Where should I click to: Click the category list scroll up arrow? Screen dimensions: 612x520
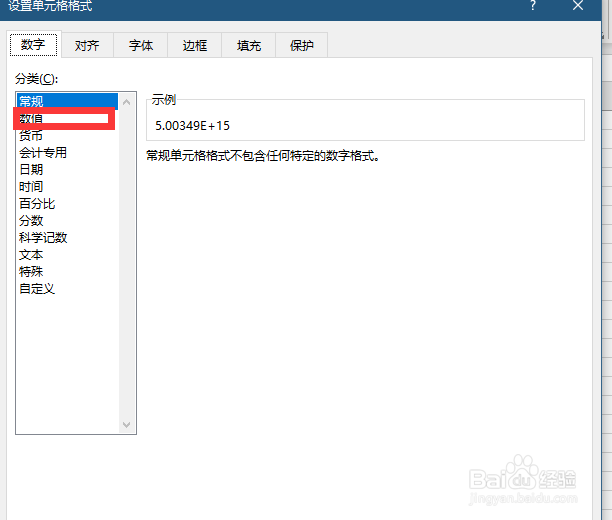pyautogui.click(x=126, y=102)
